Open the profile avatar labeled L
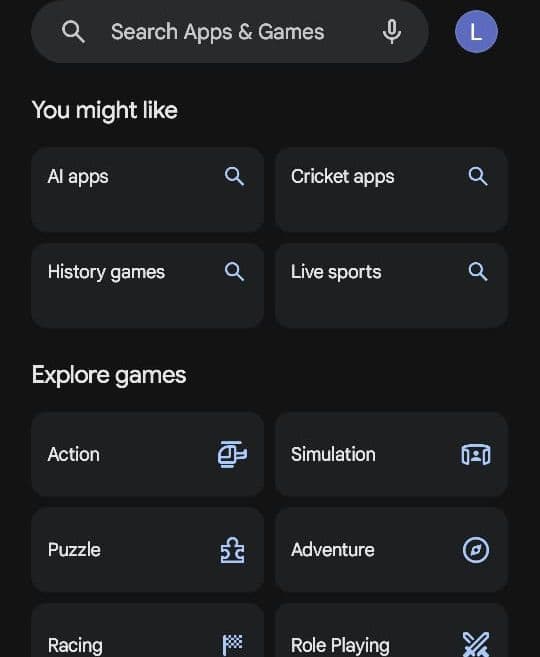 476,32
